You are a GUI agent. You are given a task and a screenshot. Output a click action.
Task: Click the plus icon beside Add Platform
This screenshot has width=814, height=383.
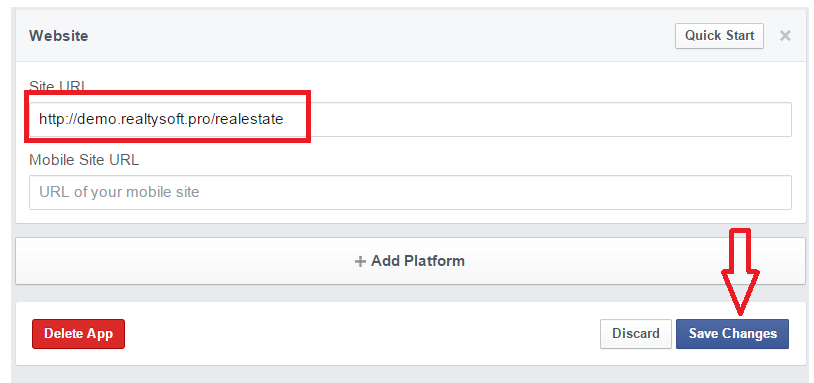pyautogui.click(x=360, y=261)
